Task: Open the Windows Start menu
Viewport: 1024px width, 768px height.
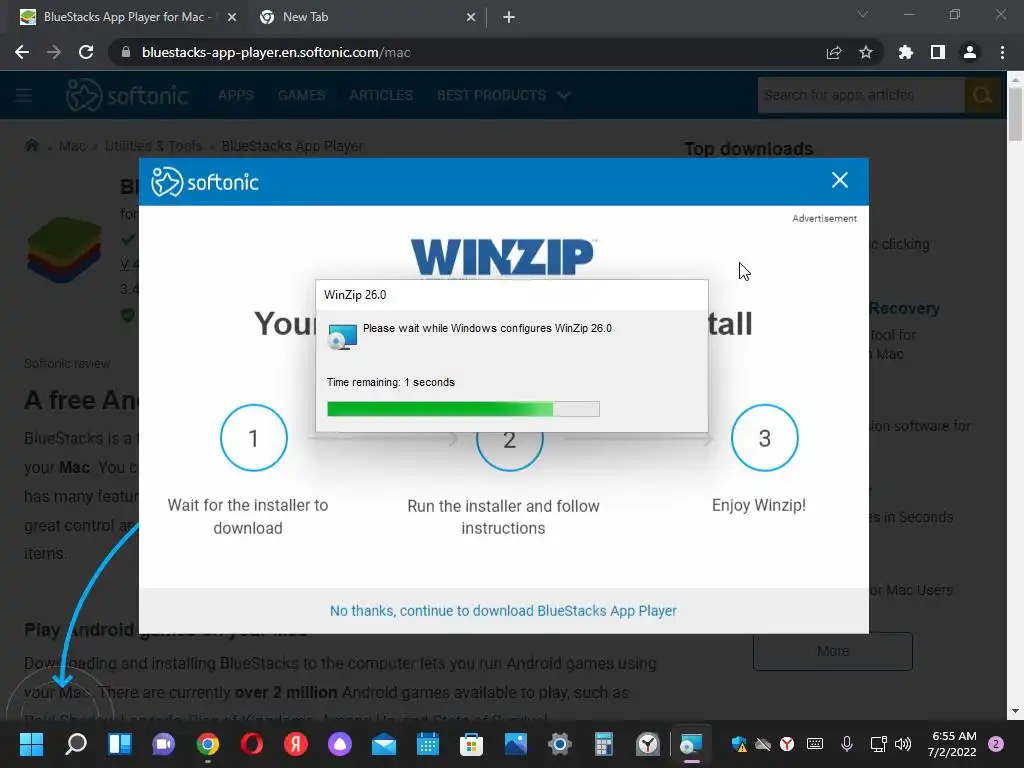Action: point(31,743)
